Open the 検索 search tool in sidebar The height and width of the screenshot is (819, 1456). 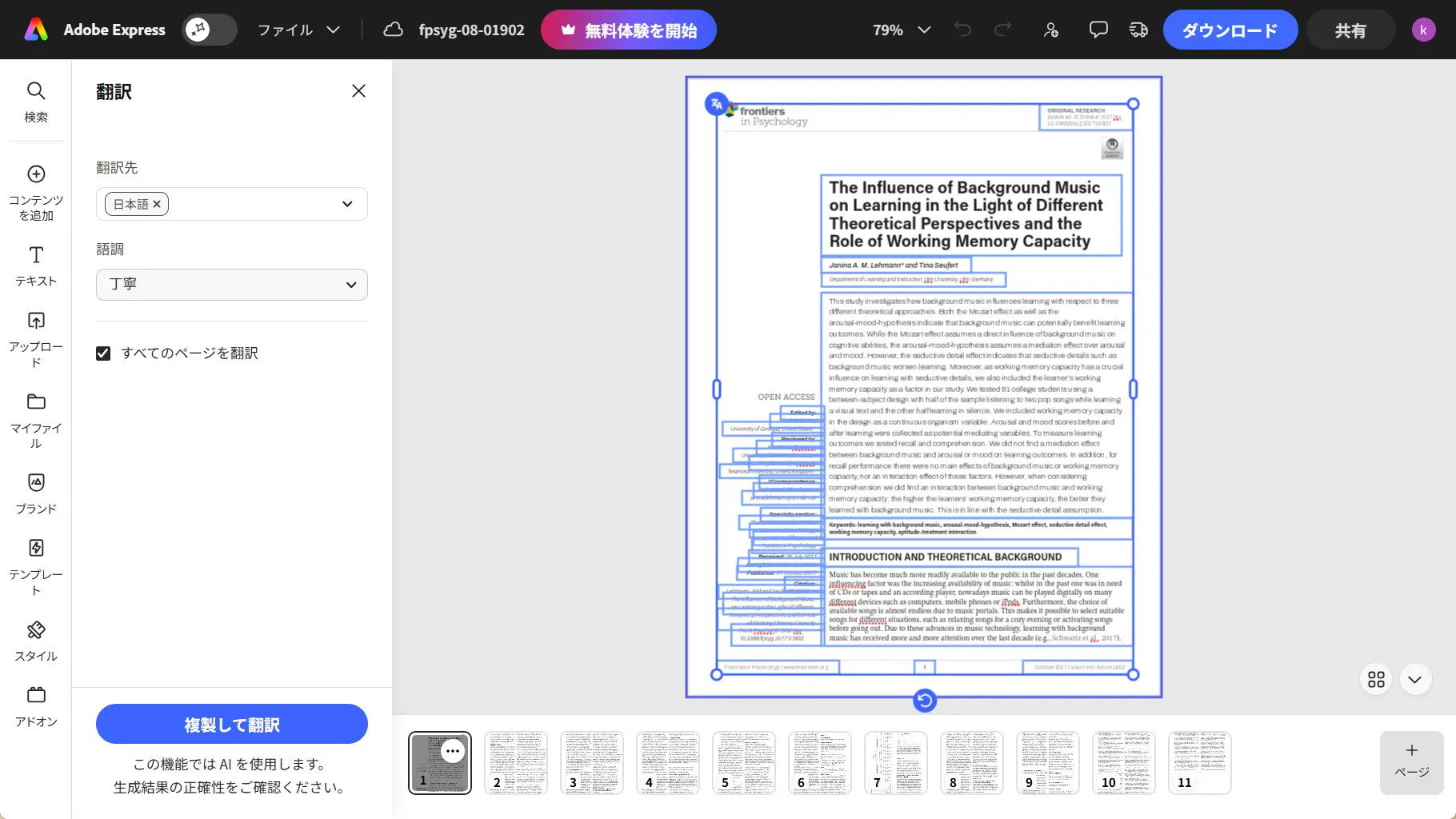click(36, 102)
